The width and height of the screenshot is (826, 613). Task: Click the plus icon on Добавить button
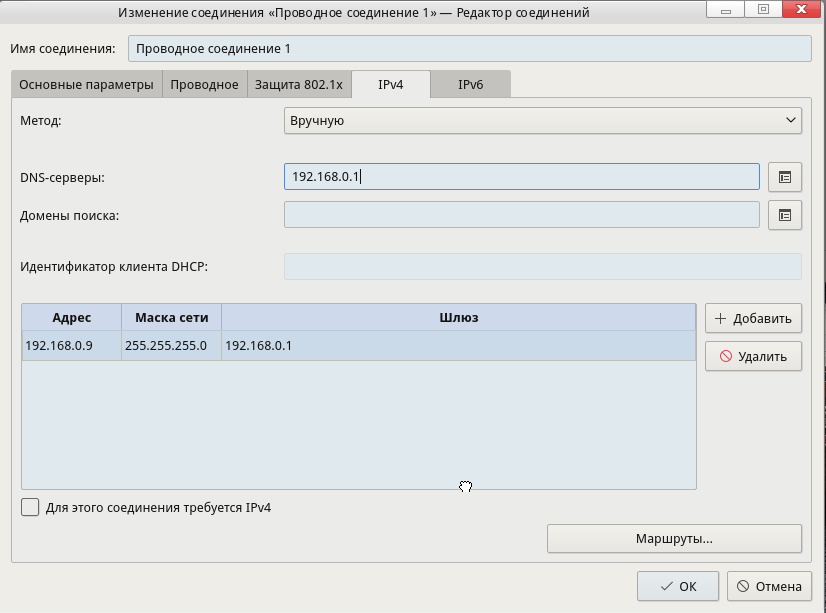tap(719, 319)
